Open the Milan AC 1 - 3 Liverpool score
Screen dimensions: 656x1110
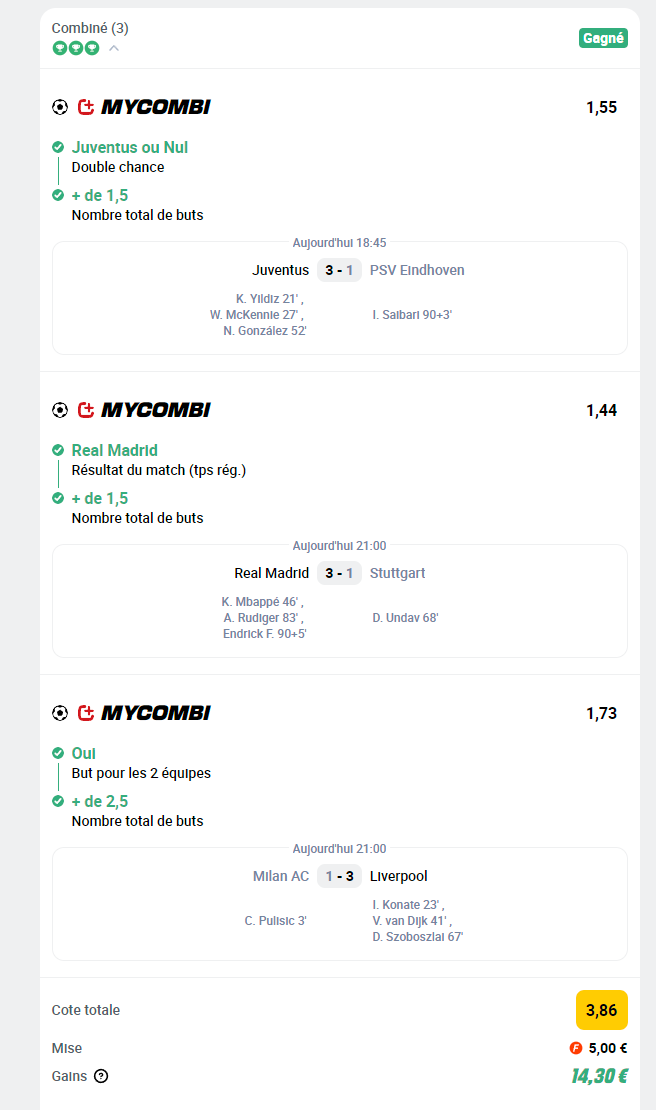340,876
